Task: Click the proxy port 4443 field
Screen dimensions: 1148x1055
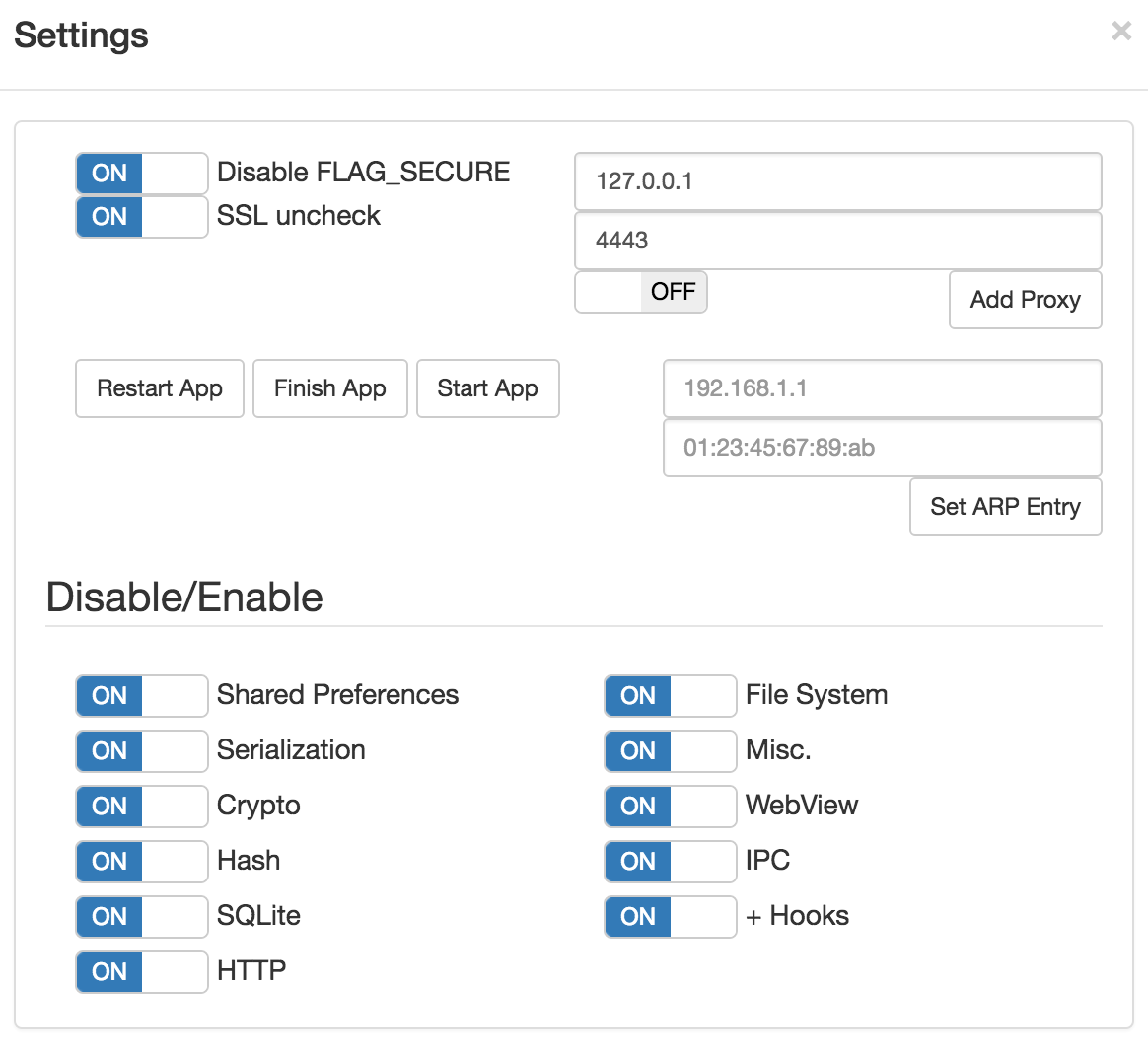Action: 837,241
